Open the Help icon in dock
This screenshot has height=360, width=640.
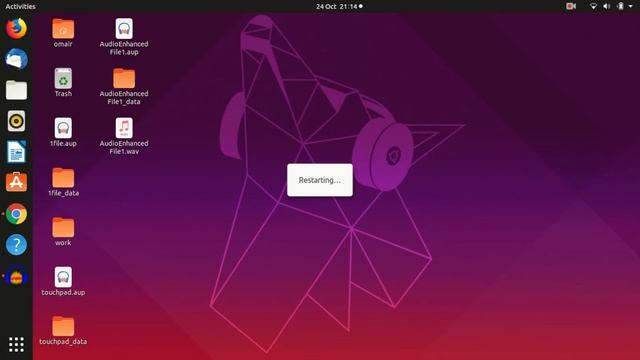(16, 245)
